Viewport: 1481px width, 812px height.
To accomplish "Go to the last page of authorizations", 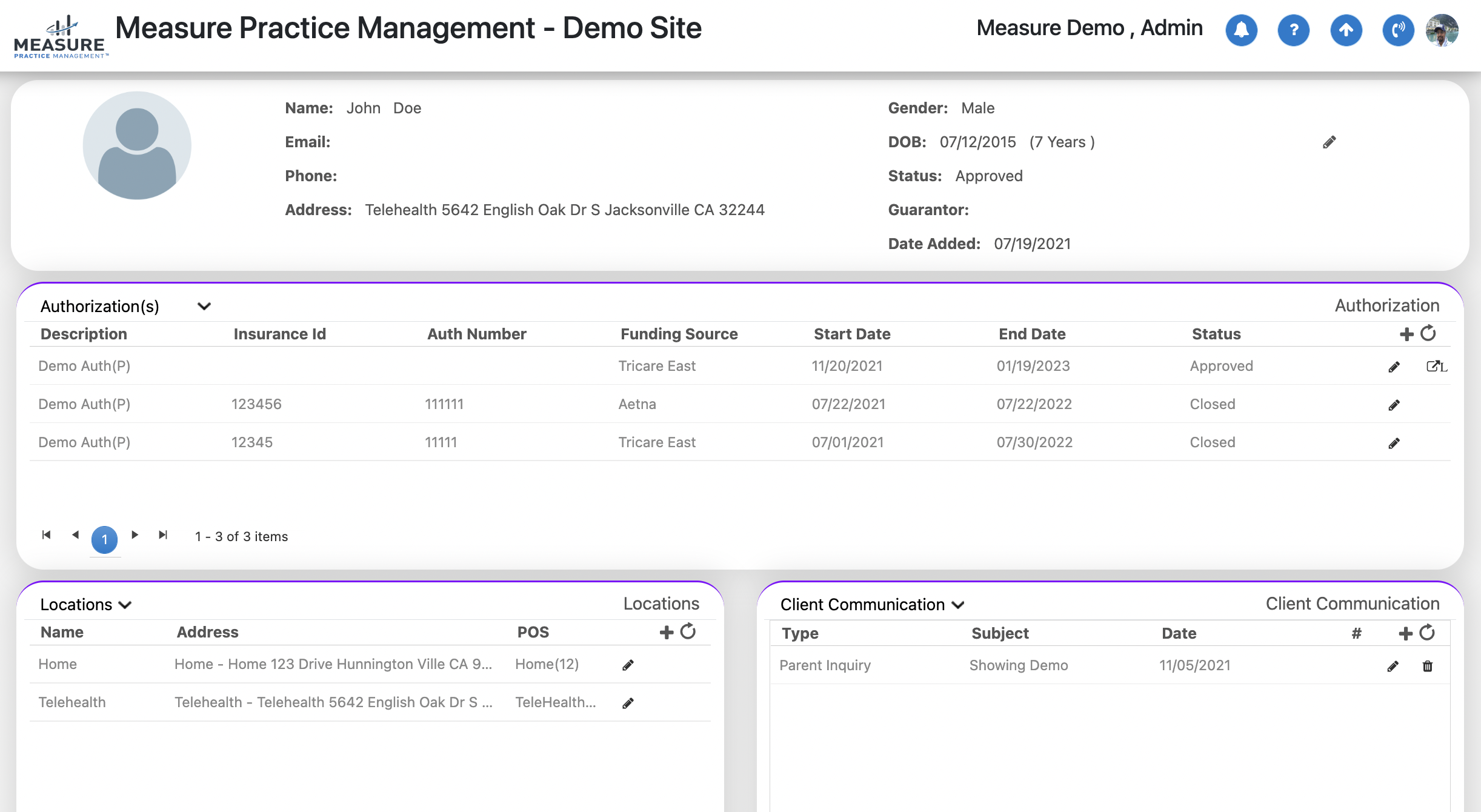I will coord(163,535).
